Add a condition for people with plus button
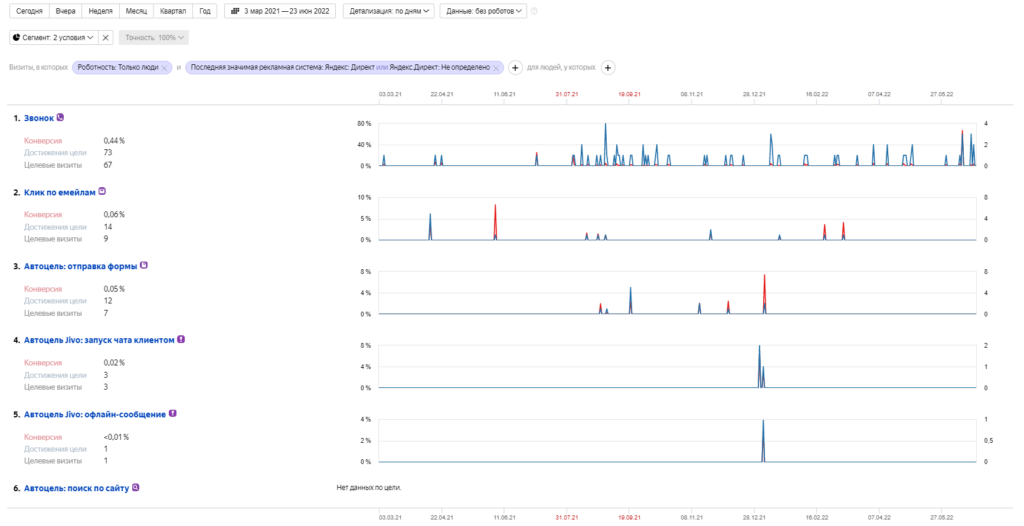The image size is (1024, 526). tap(607, 67)
